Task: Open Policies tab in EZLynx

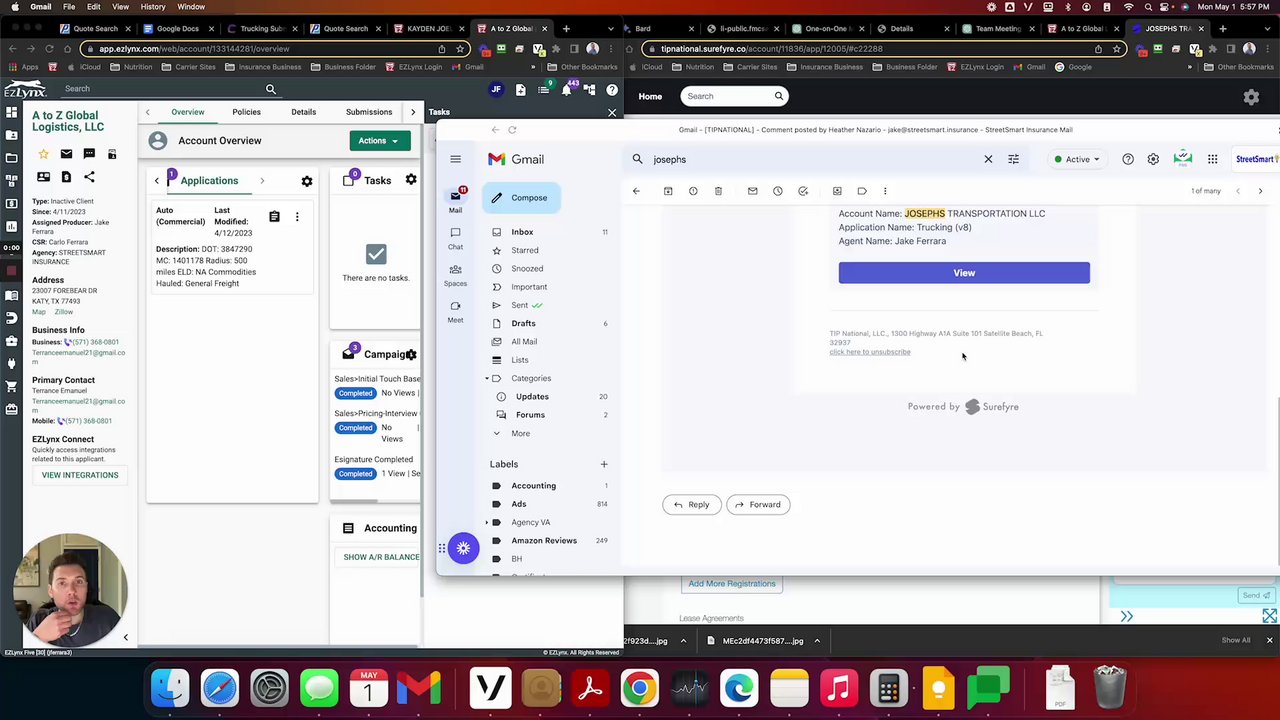Action: point(246,112)
